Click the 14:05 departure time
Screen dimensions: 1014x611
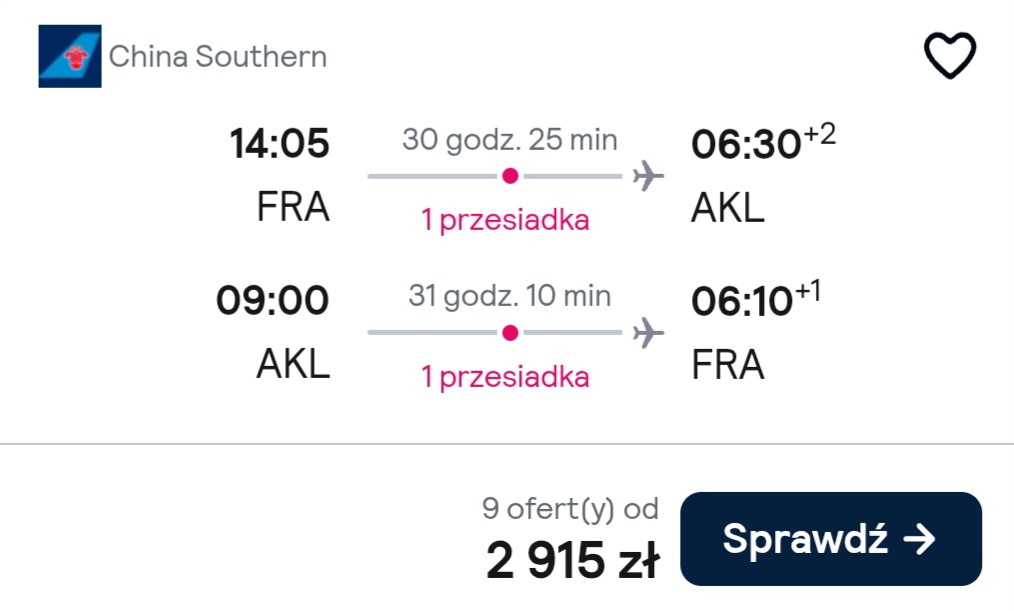coord(279,143)
